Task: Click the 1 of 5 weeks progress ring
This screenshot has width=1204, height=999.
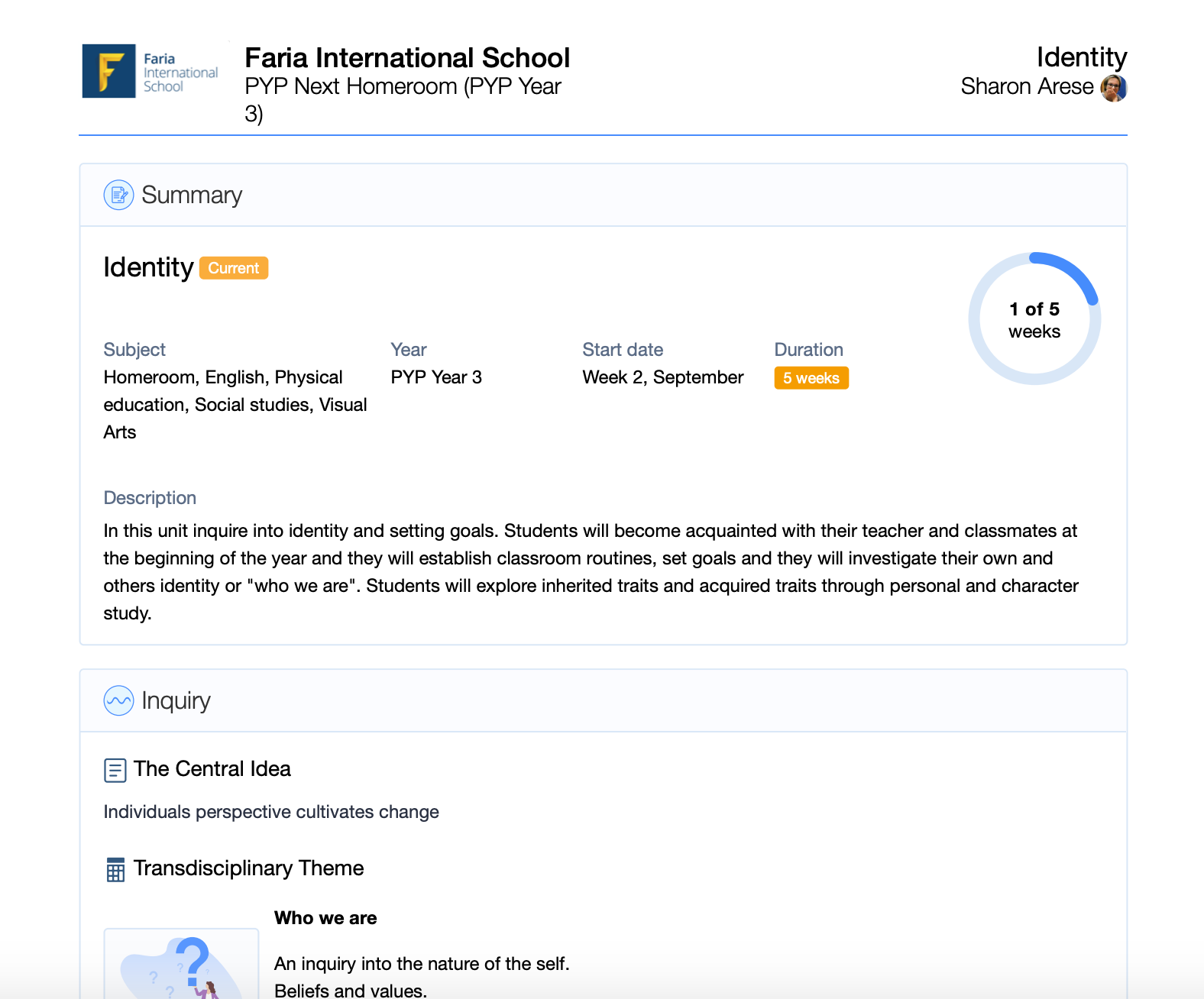Action: pyautogui.click(x=1034, y=319)
